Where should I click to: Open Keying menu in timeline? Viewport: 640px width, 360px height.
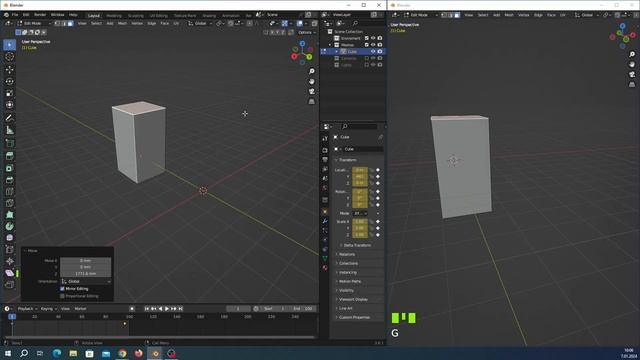tap(48, 309)
